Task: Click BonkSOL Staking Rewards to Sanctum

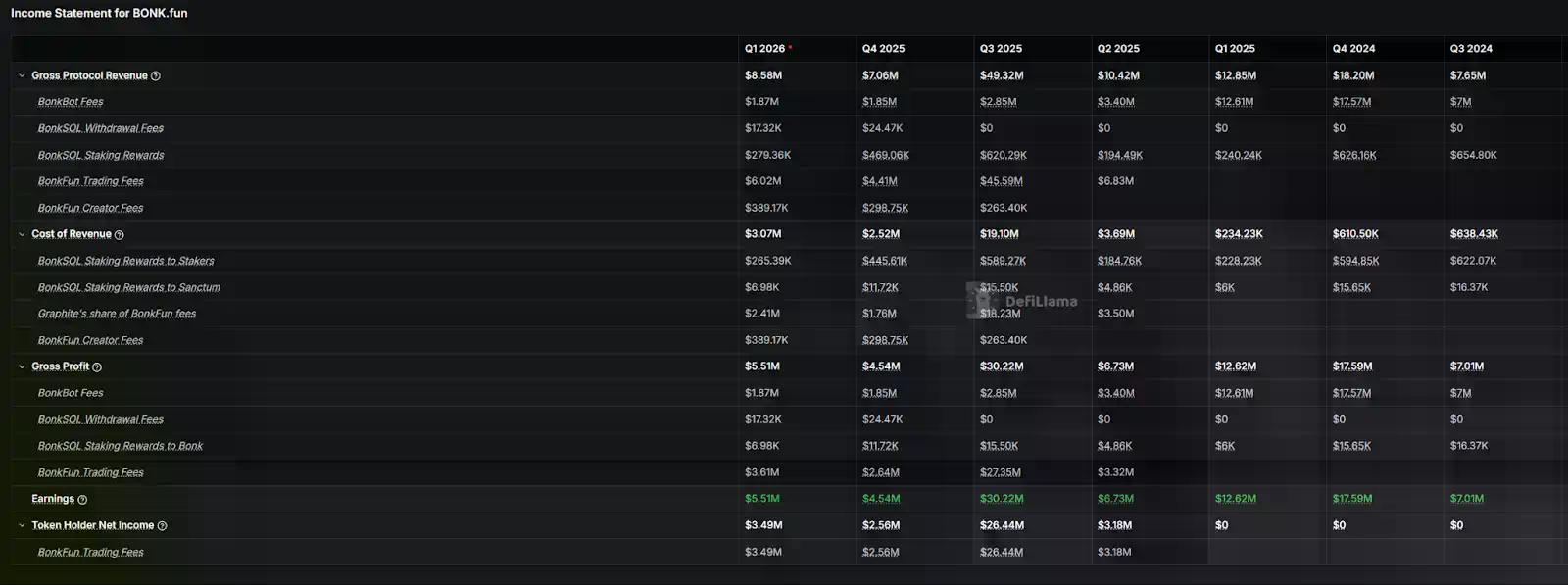Action: (128, 287)
